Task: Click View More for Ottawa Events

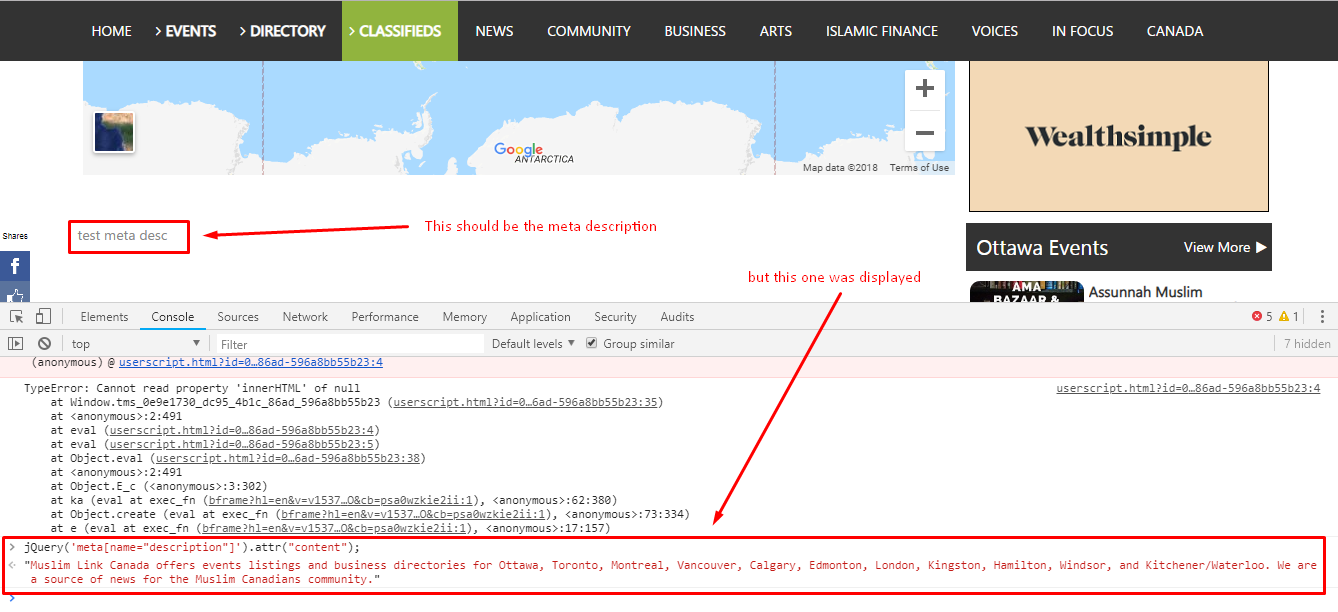Action: (x=1224, y=248)
